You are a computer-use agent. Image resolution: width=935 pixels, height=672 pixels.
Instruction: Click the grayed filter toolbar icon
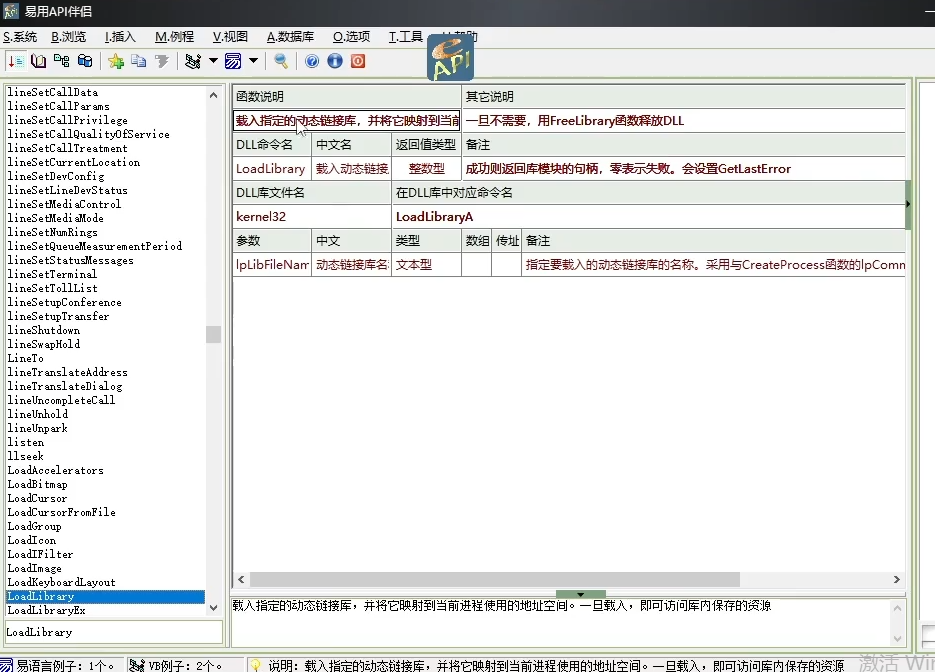tap(162, 61)
